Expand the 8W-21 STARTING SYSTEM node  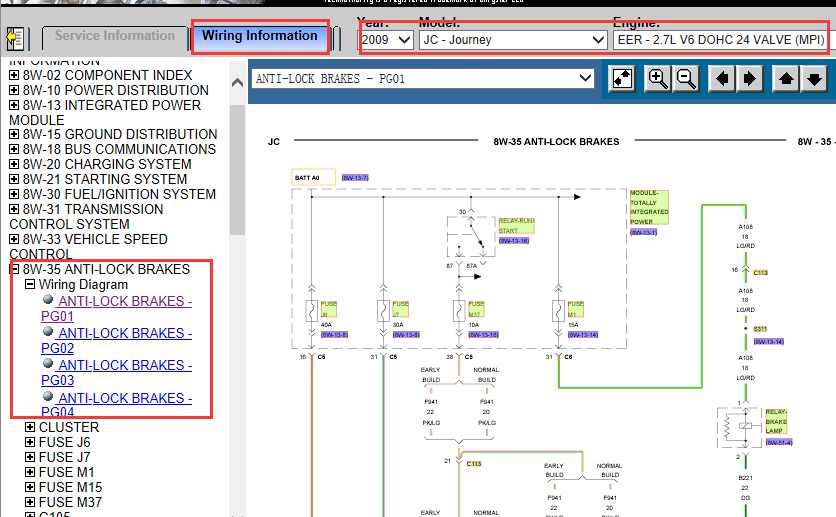tap(14, 179)
